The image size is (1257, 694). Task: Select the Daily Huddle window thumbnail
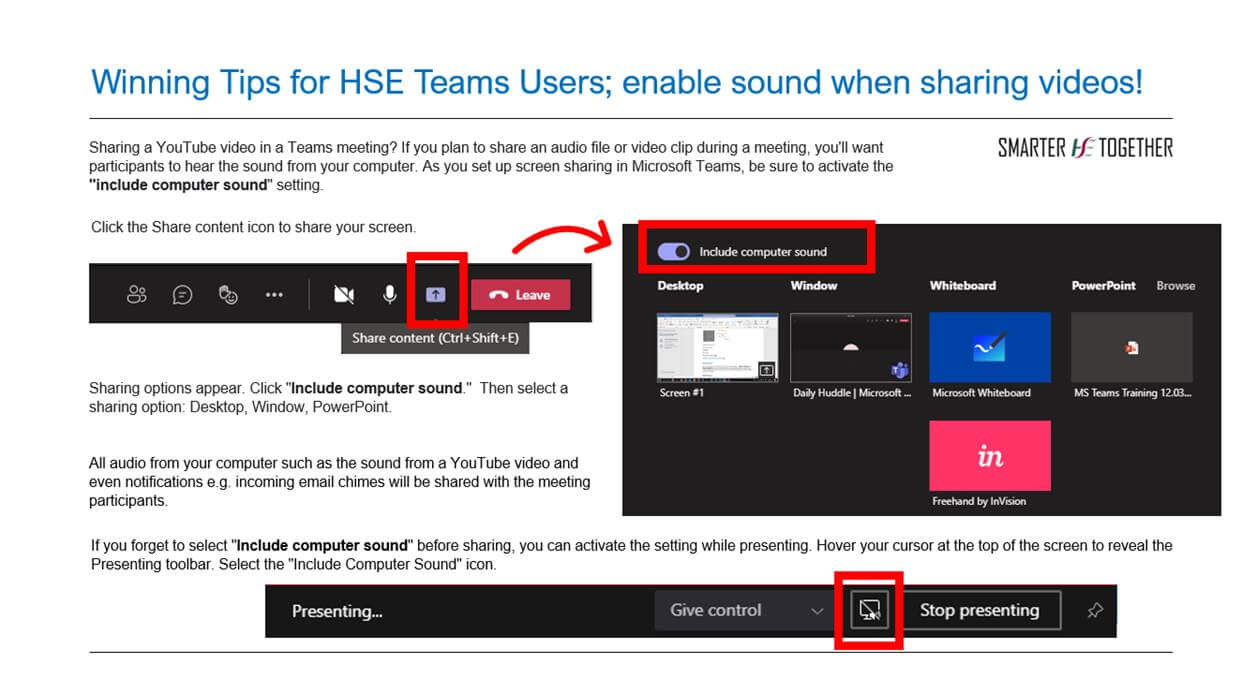click(x=851, y=347)
